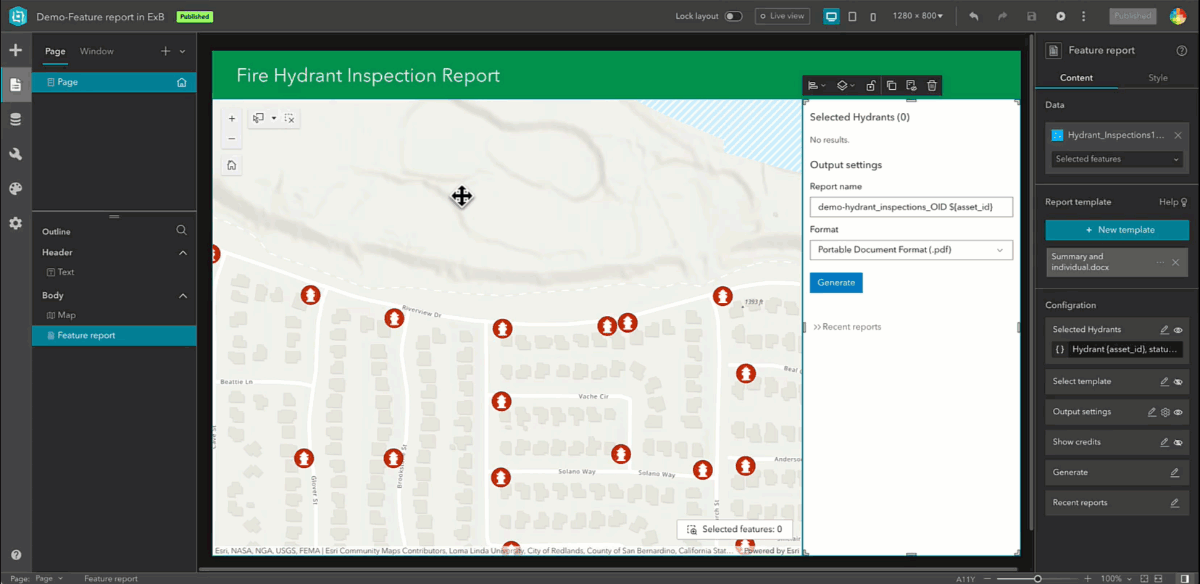Open the Utilities wrench panel
The width and height of the screenshot is (1200, 584).
click(x=15, y=154)
